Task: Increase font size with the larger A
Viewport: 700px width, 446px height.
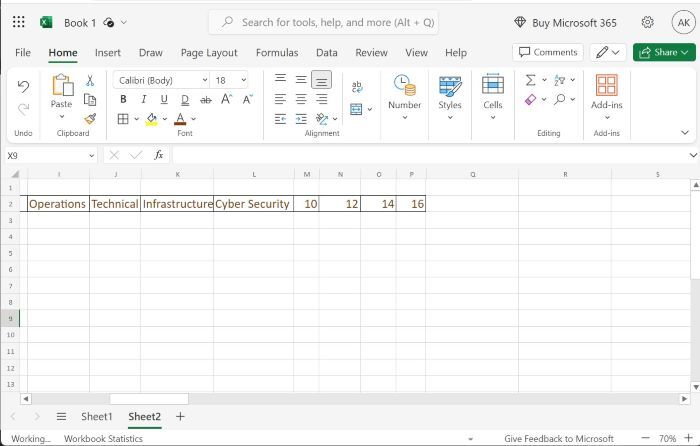Action: (x=226, y=99)
